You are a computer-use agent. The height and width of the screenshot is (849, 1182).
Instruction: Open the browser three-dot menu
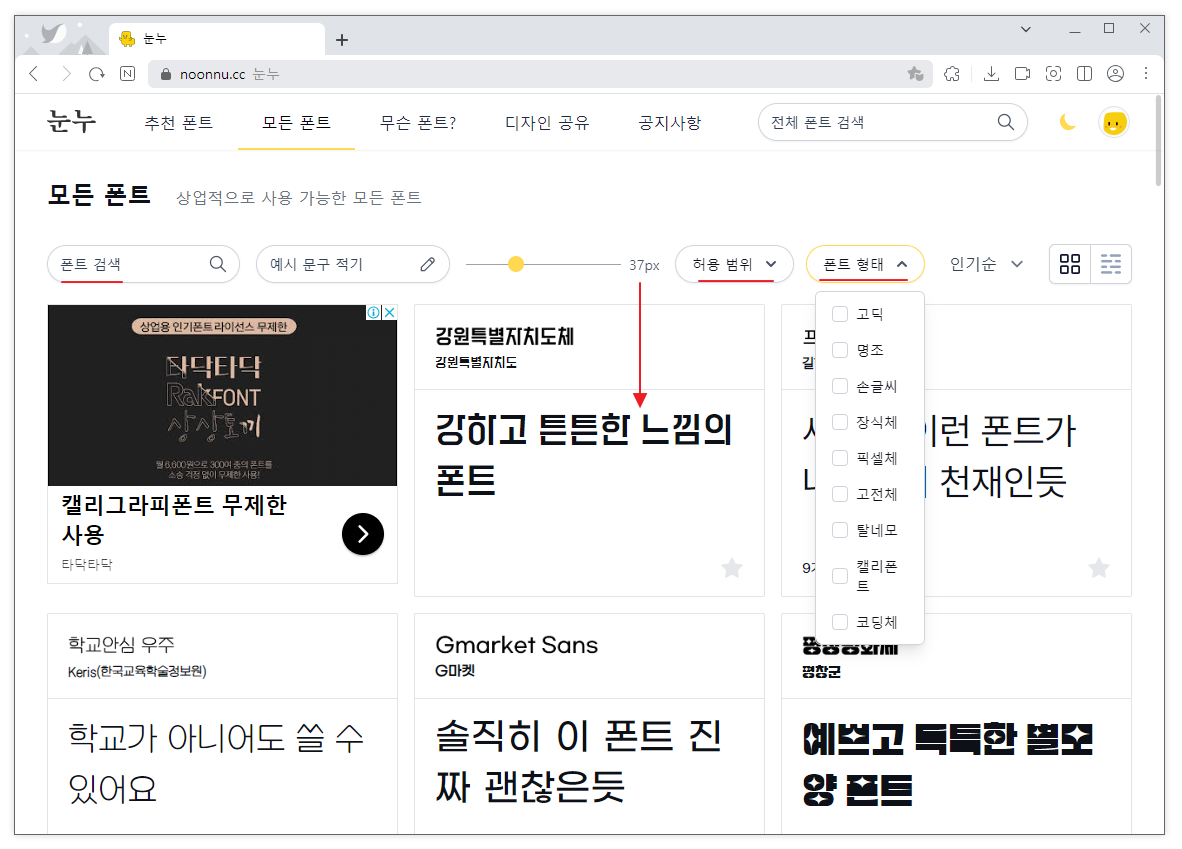pos(1146,74)
